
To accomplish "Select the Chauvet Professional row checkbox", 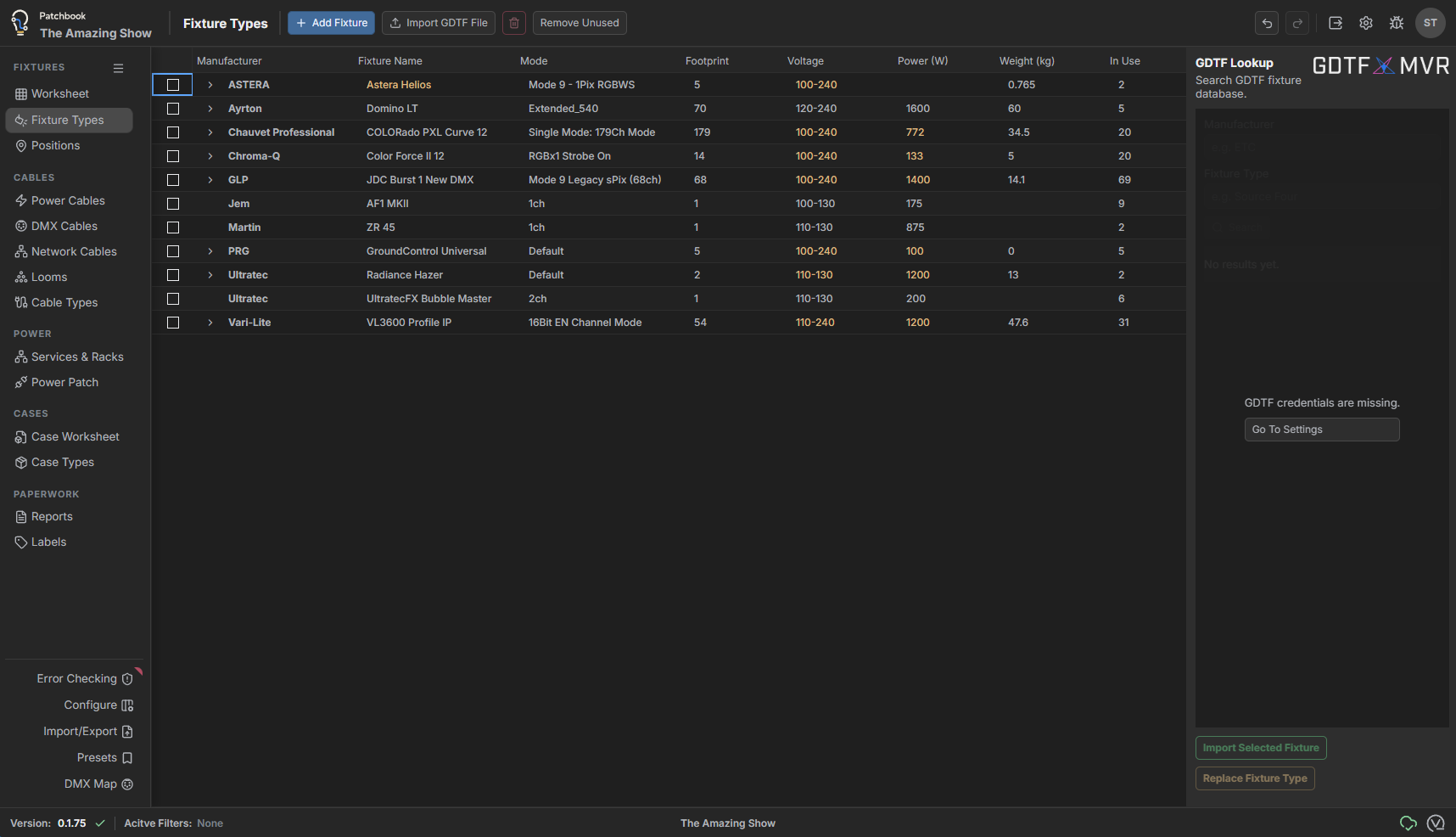I will coord(173,132).
